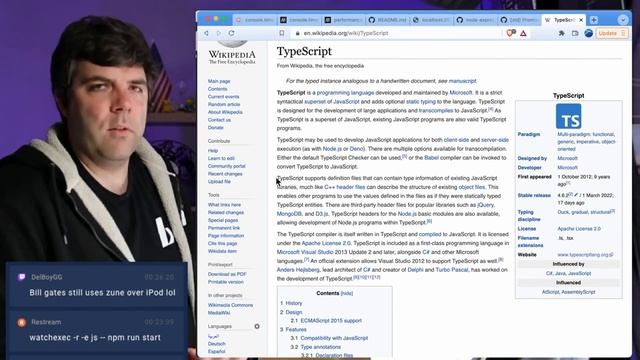This screenshot has width=640, height=360.
Task: Click the round profile avatar icon
Action: 589,33
